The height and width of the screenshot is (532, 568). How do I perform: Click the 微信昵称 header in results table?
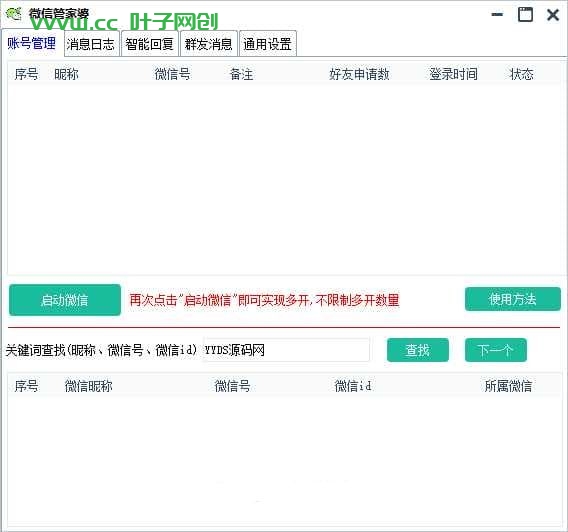pyautogui.click(x=88, y=386)
